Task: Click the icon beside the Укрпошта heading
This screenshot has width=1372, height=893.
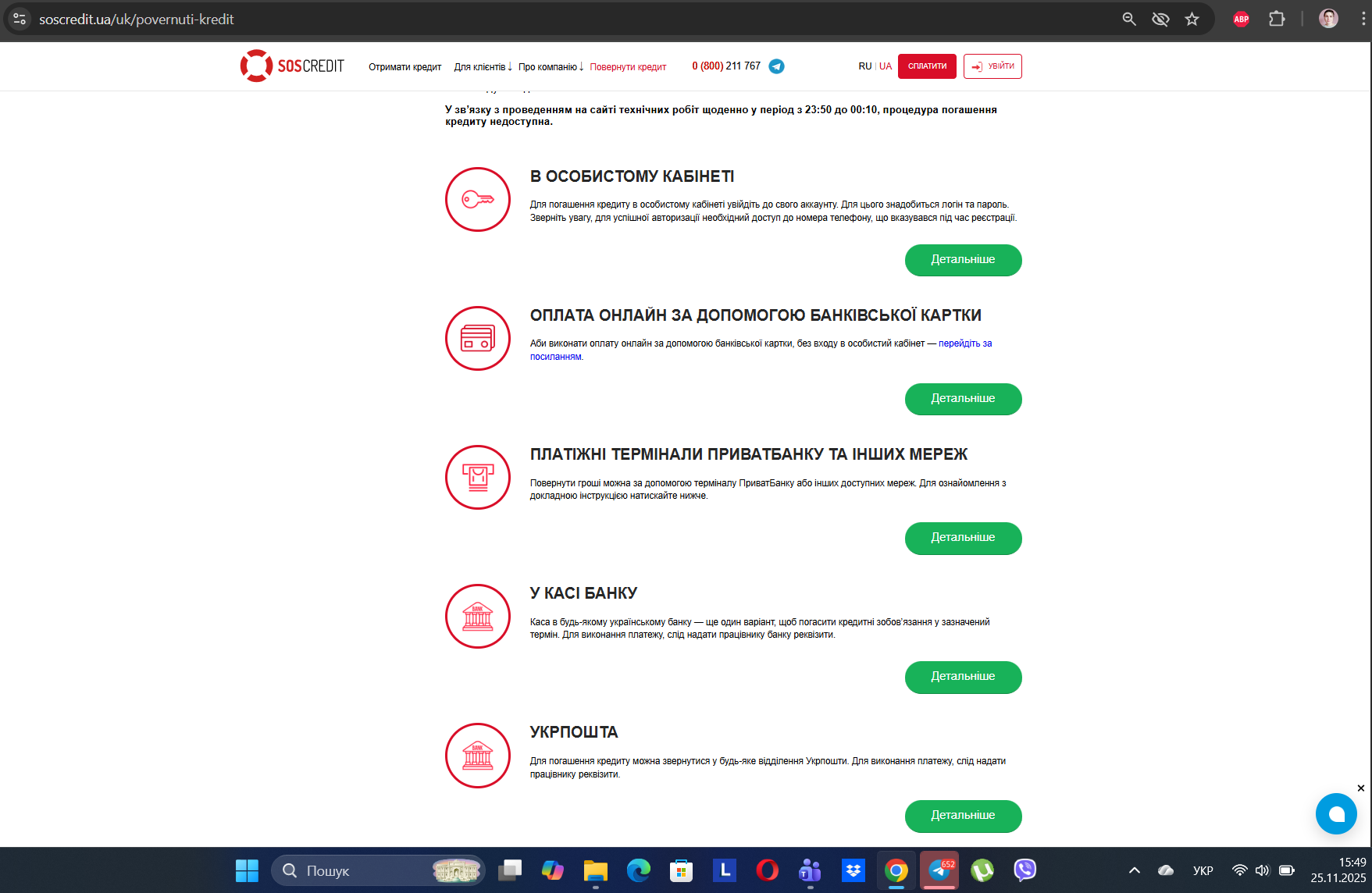Action: (x=478, y=756)
